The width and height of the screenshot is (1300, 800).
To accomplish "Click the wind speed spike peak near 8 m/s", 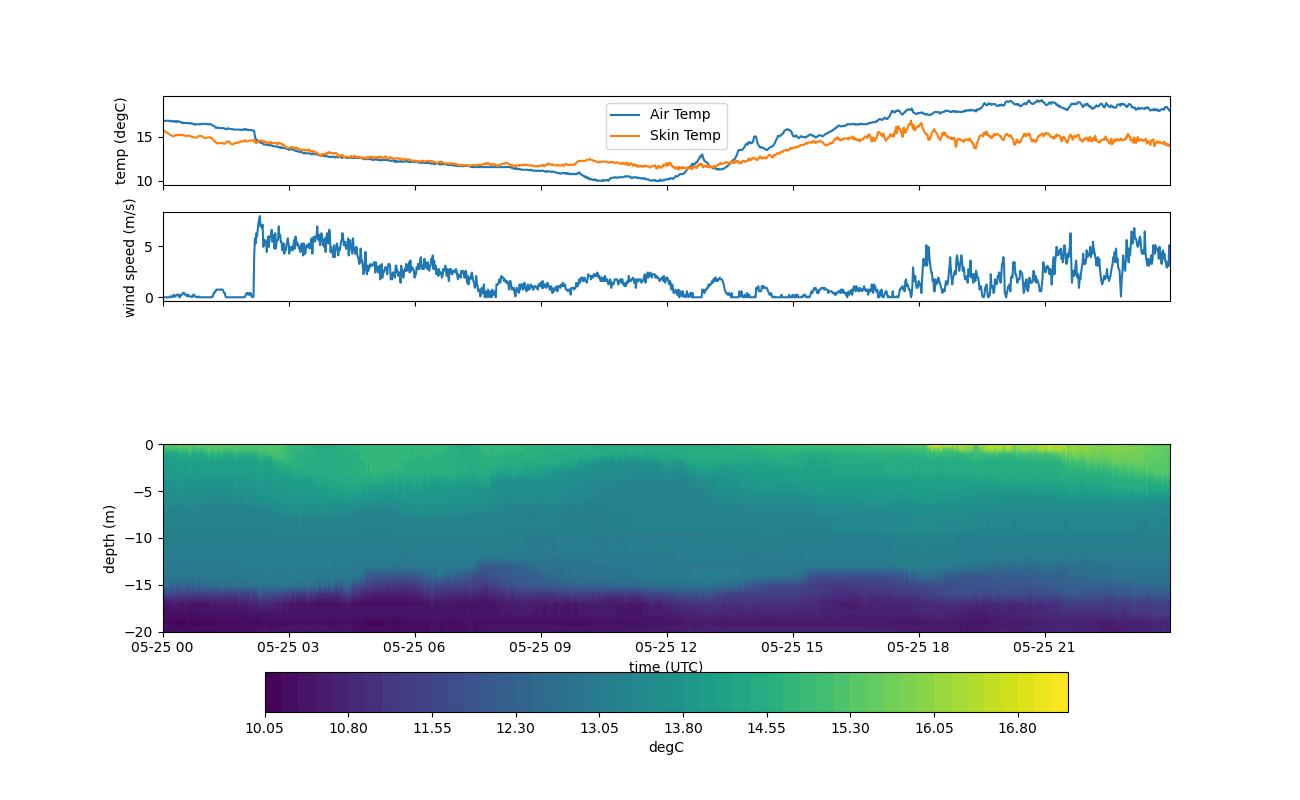I will point(260,217).
